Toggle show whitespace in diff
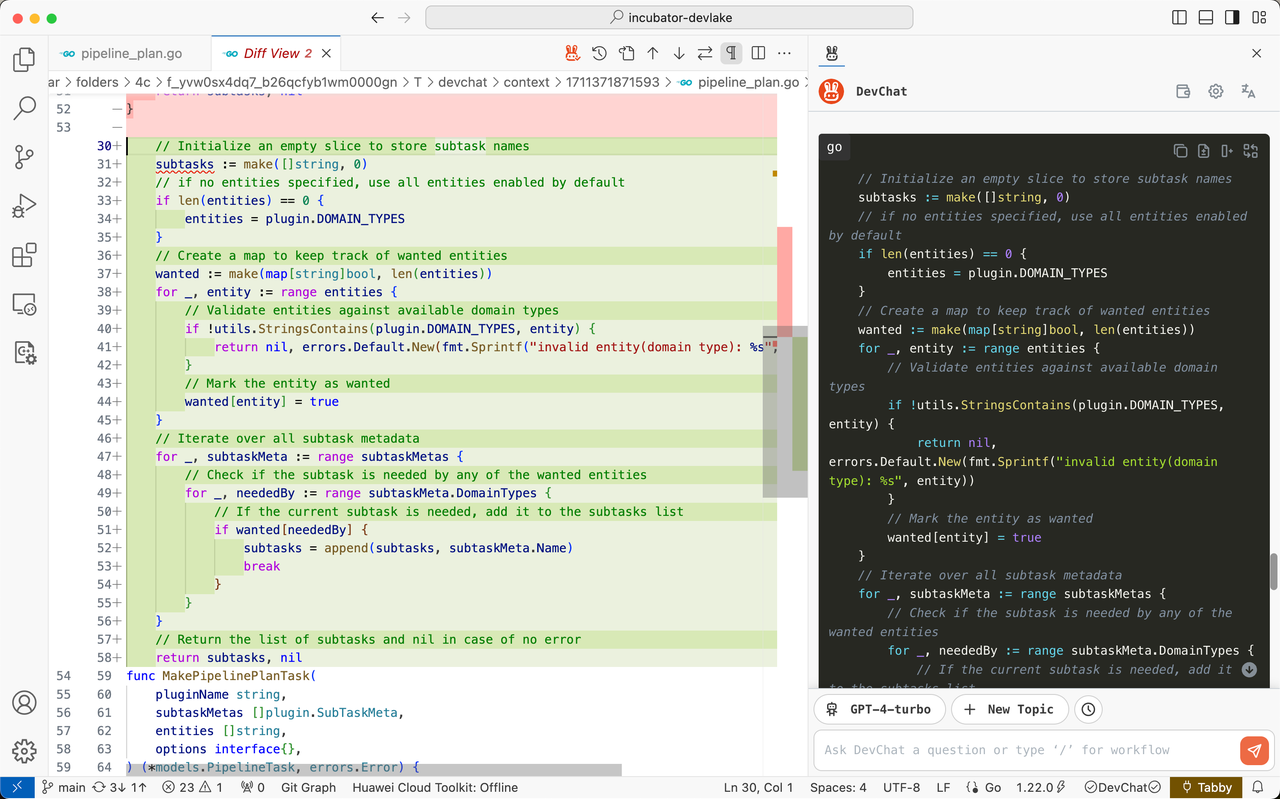 click(732, 53)
